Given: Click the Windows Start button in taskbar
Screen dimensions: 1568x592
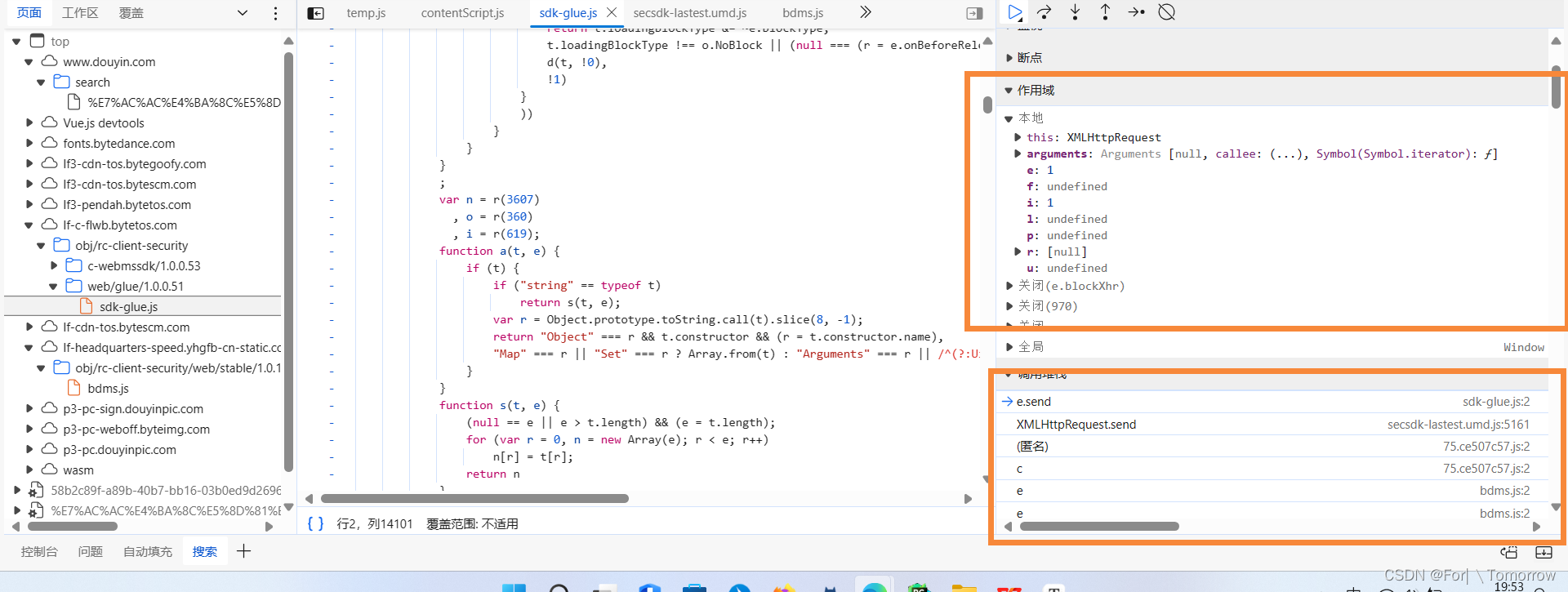Looking at the screenshot, I should (514, 588).
